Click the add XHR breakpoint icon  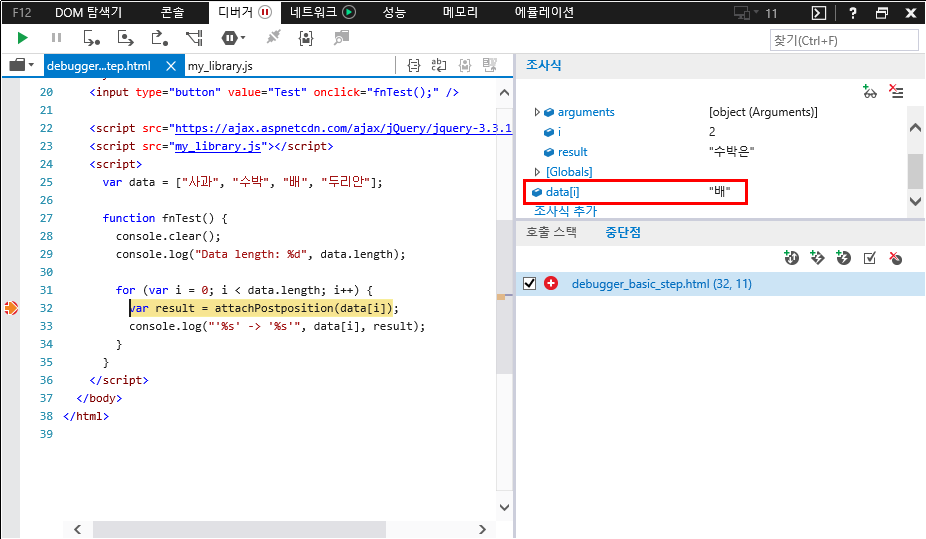pos(791,258)
